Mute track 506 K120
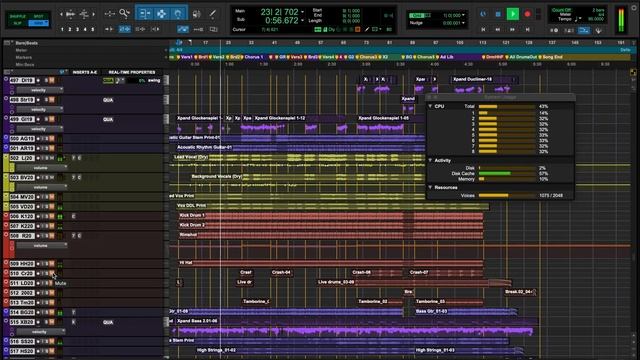This screenshot has height=360, width=640. tap(52, 216)
